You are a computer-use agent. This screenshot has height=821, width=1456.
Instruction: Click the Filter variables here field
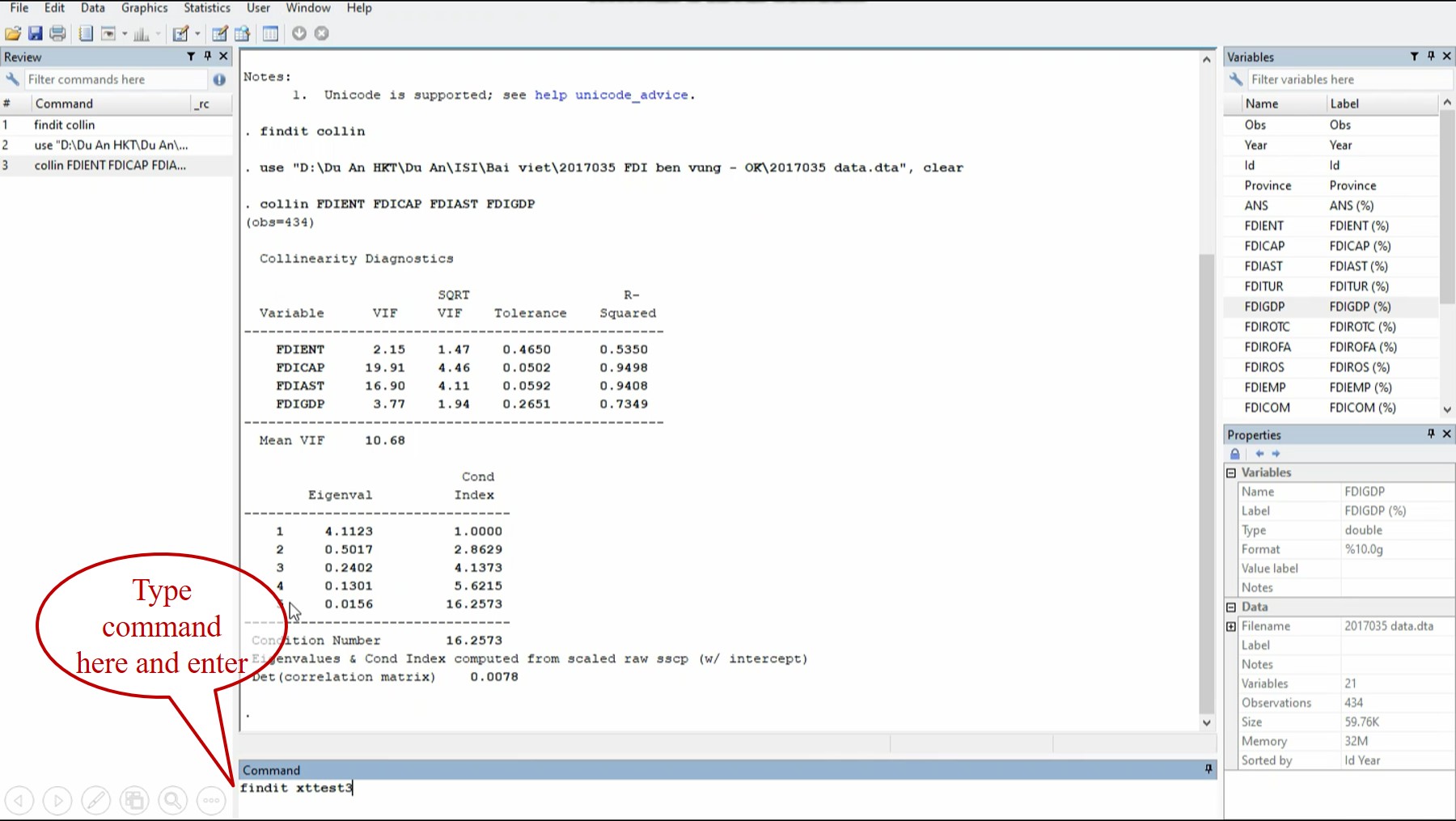[x=1349, y=79]
